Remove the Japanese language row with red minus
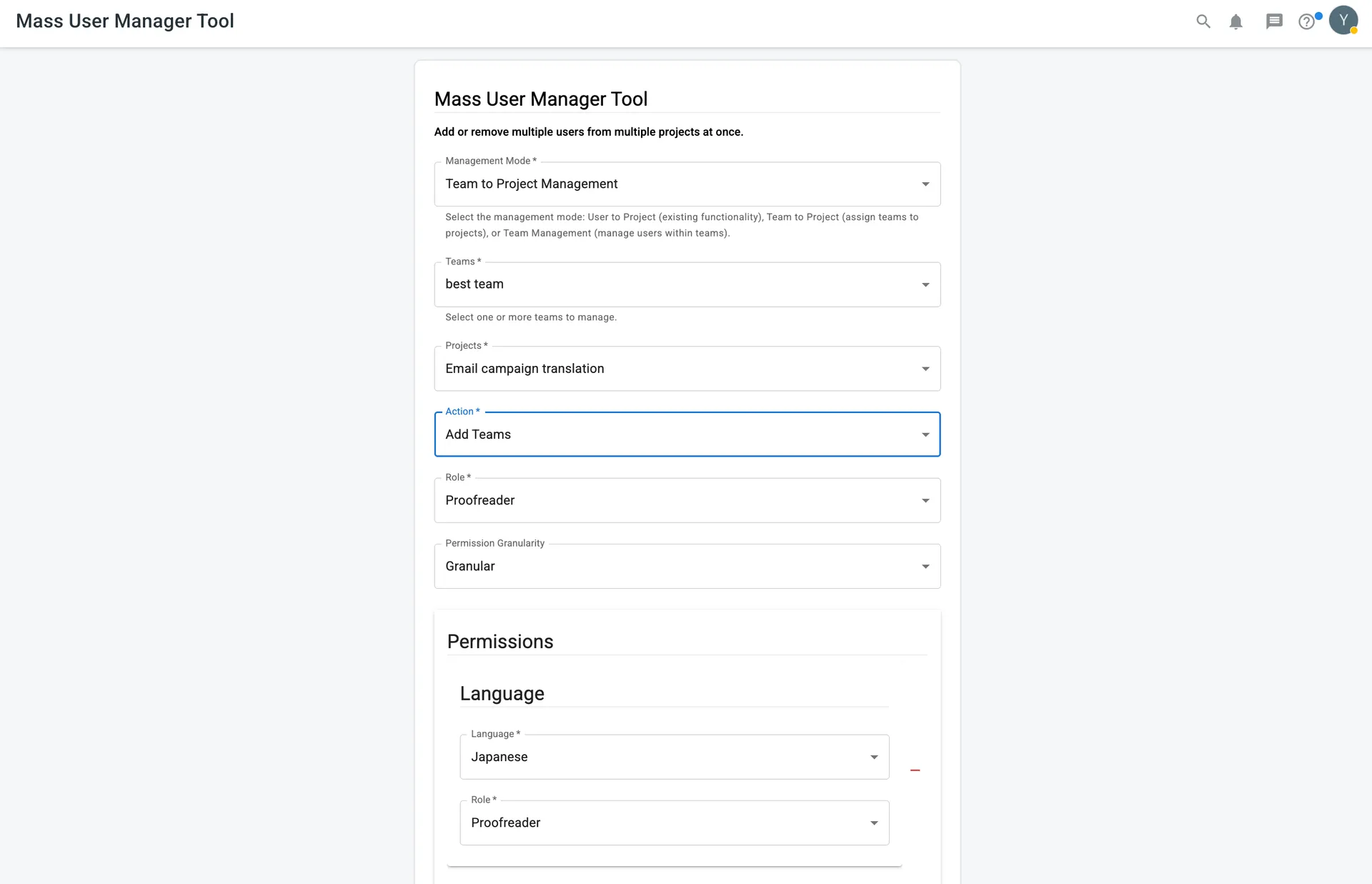This screenshot has width=1372, height=884. 915,770
